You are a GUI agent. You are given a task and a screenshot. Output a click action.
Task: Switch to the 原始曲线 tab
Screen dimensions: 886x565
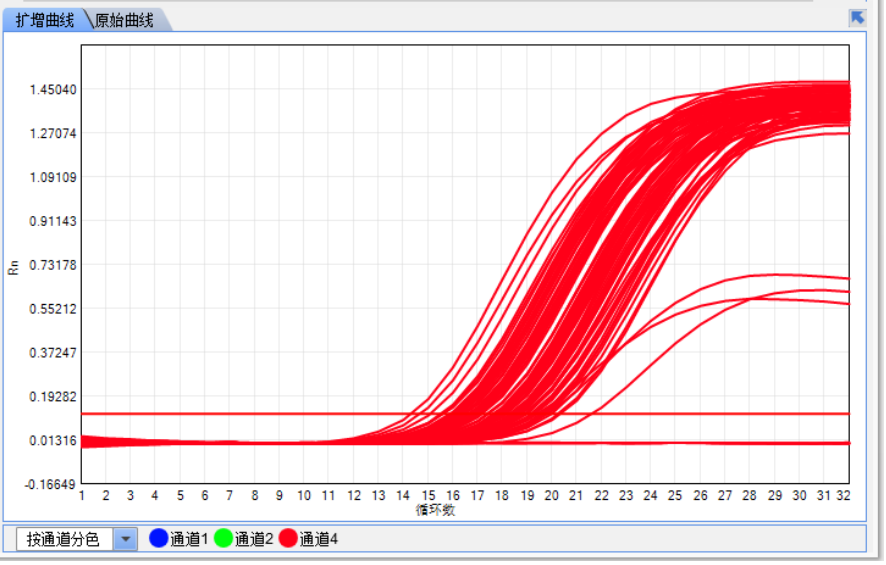click(124, 21)
